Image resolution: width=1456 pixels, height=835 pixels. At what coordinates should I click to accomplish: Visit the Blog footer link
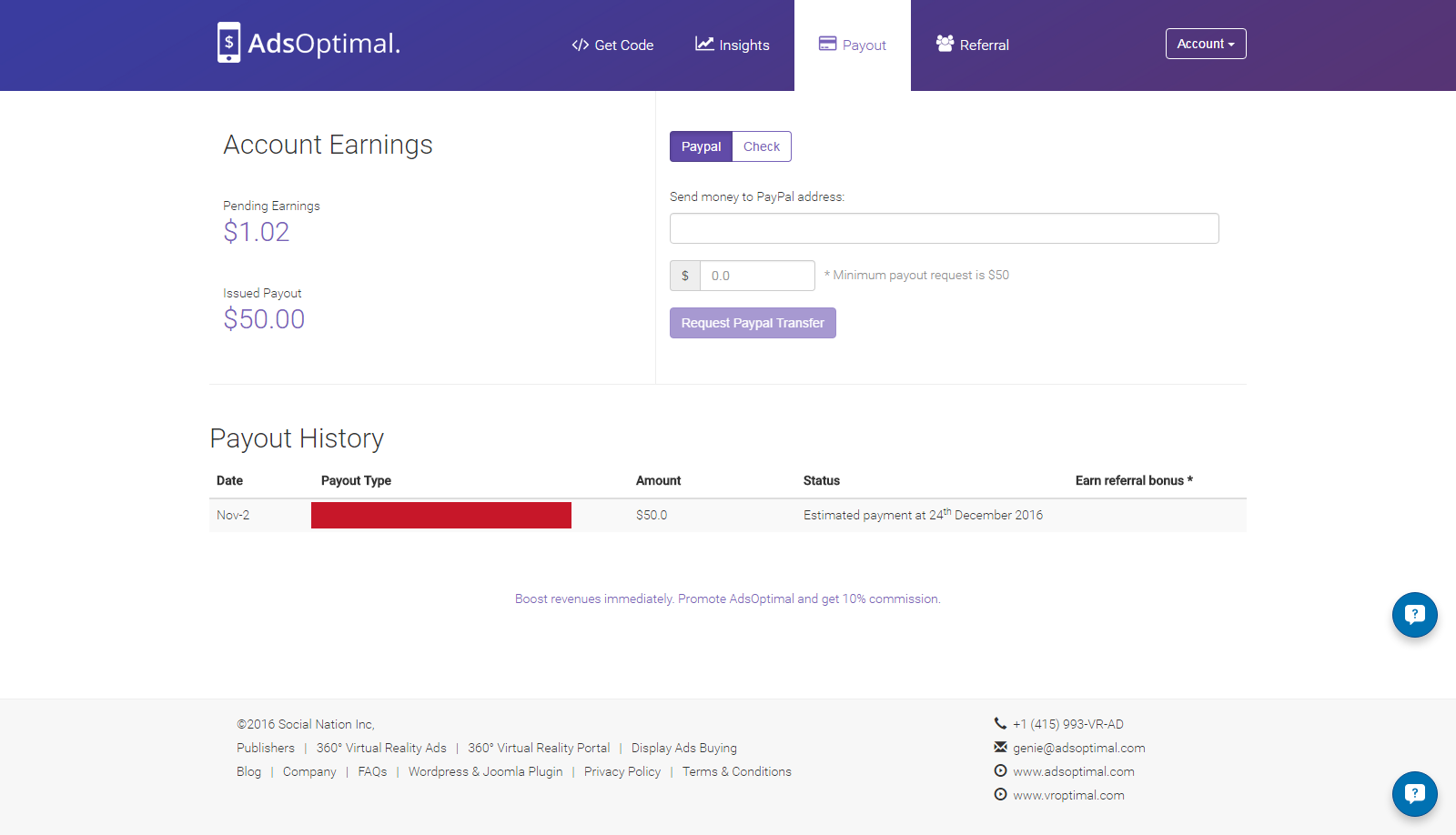pyautogui.click(x=248, y=771)
